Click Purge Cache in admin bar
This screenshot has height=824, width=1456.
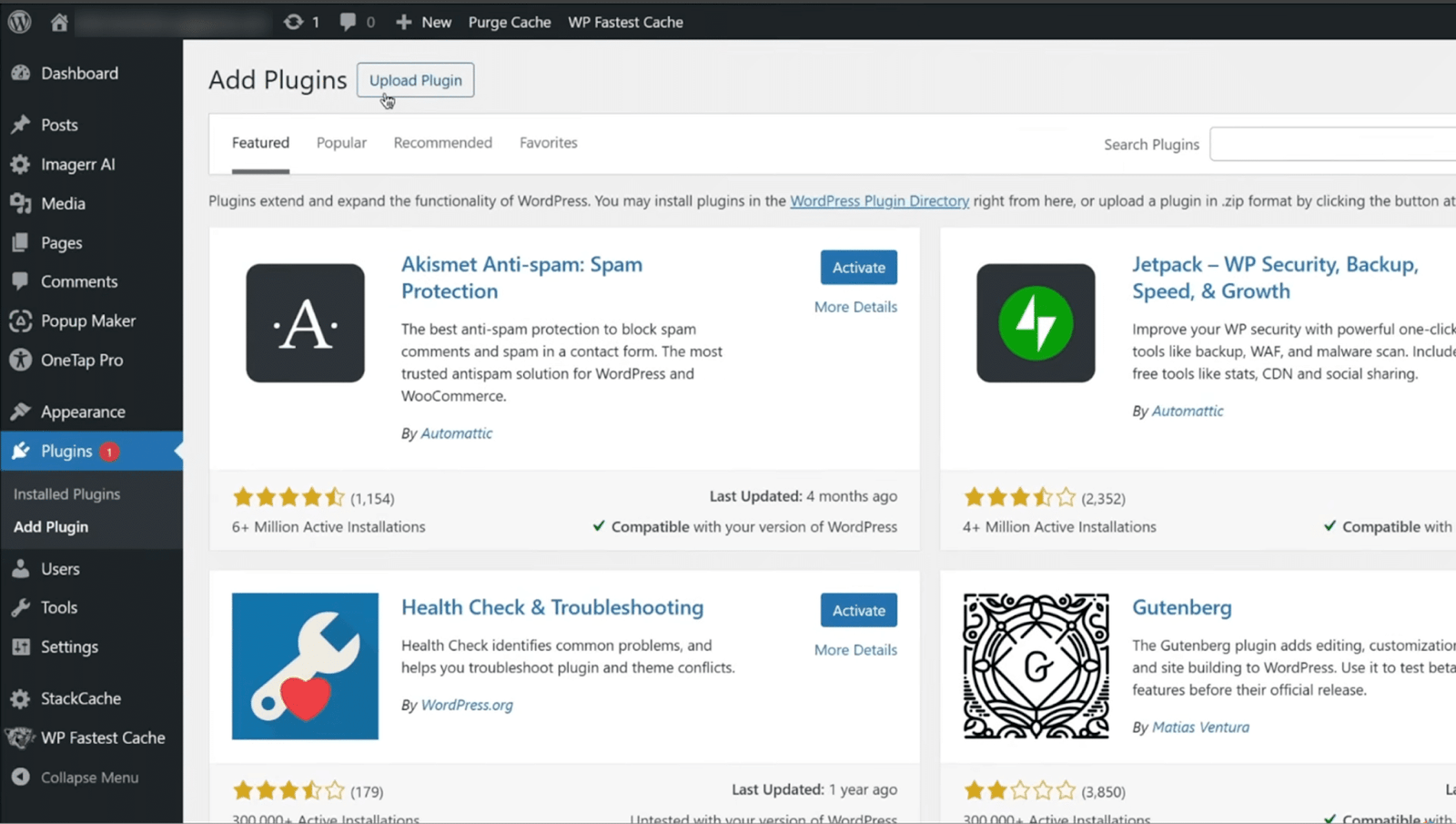(510, 22)
